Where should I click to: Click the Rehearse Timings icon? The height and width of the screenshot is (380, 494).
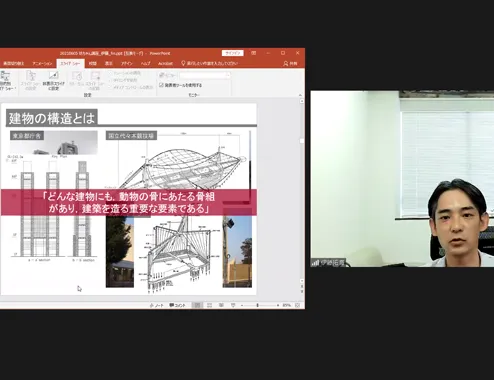point(77,81)
